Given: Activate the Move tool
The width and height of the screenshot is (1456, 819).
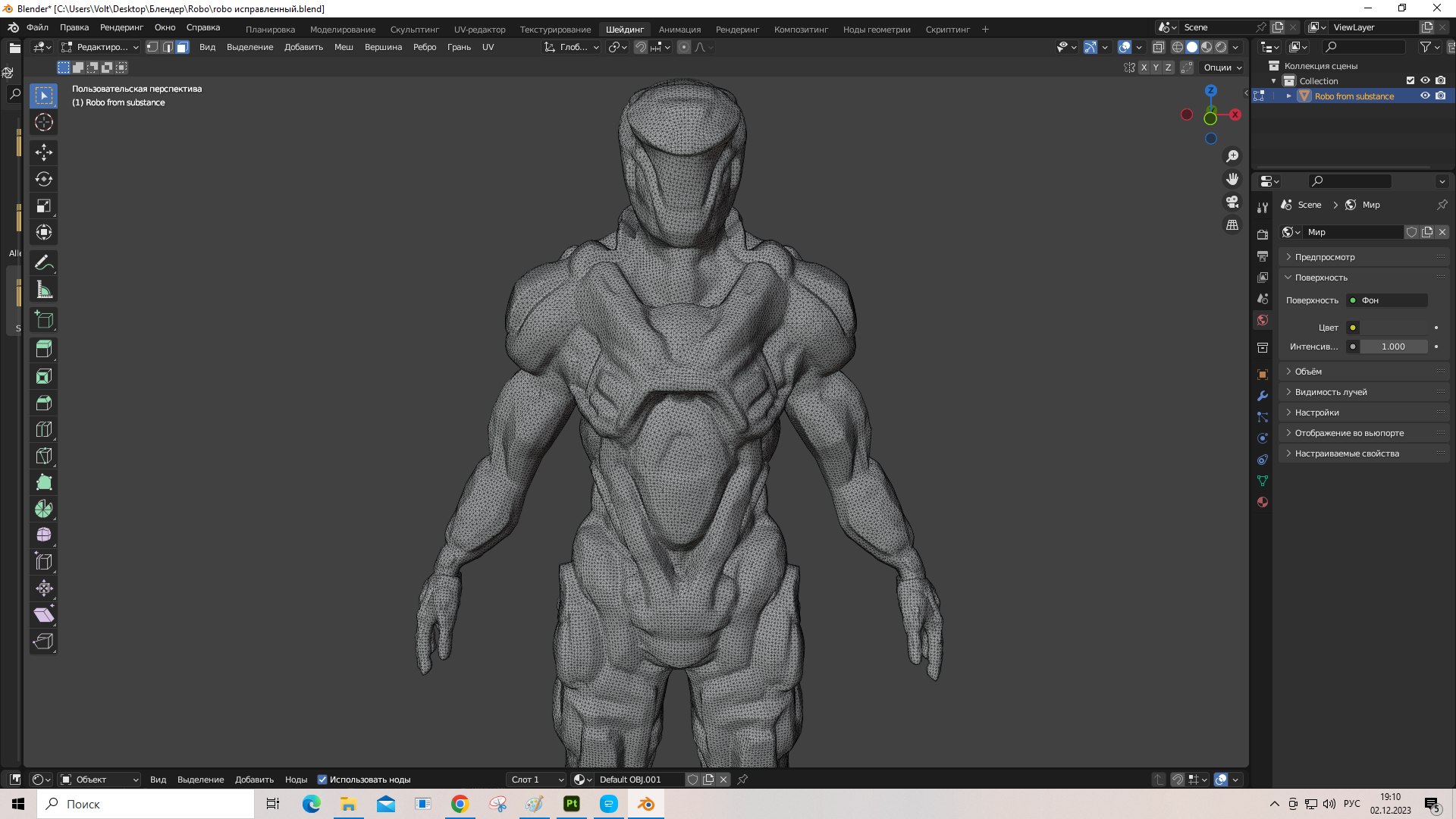Looking at the screenshot, I should pyautogui.click(x=44, y=152).
